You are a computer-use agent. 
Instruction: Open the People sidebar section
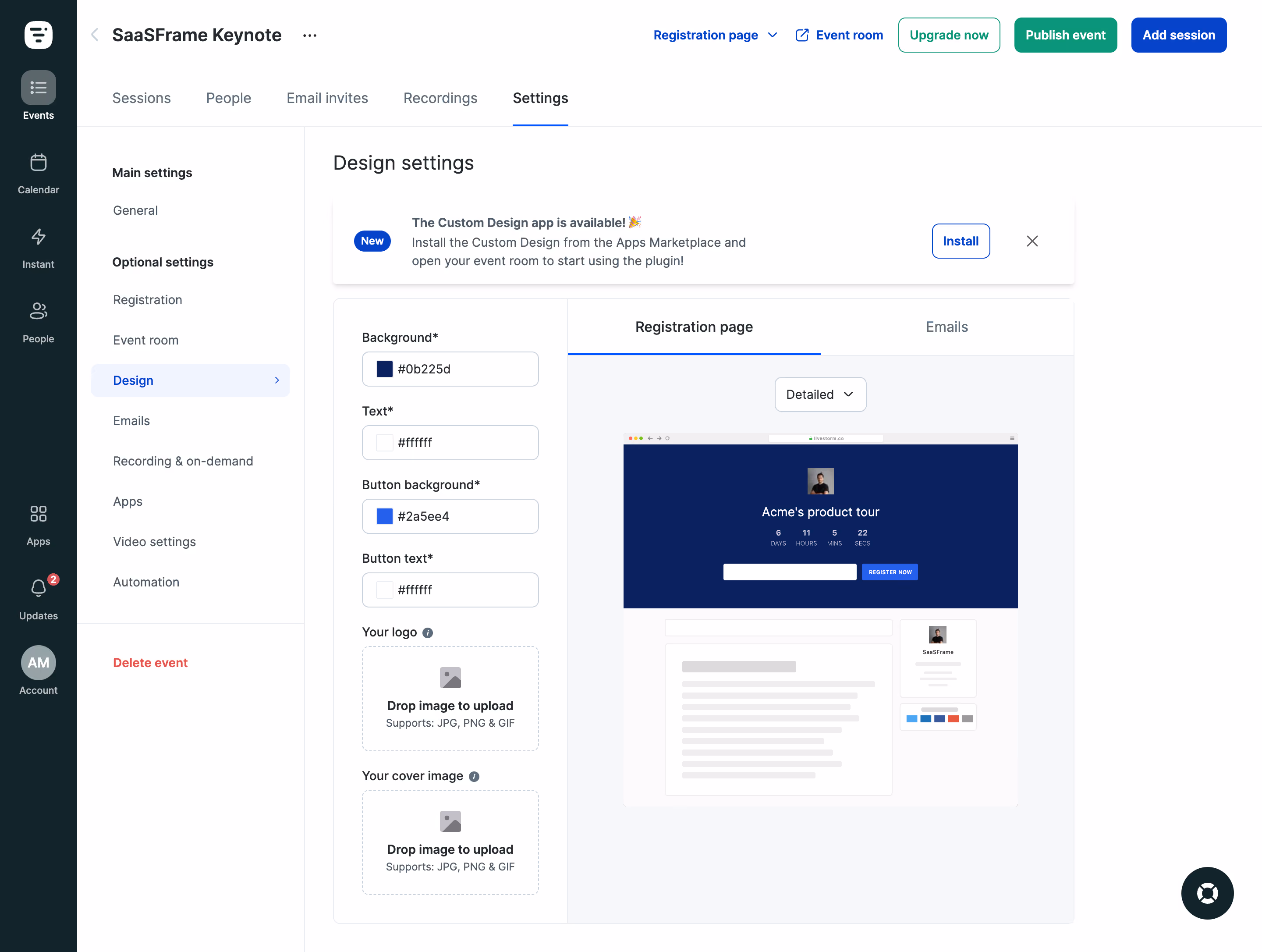(x=38, y=323)
